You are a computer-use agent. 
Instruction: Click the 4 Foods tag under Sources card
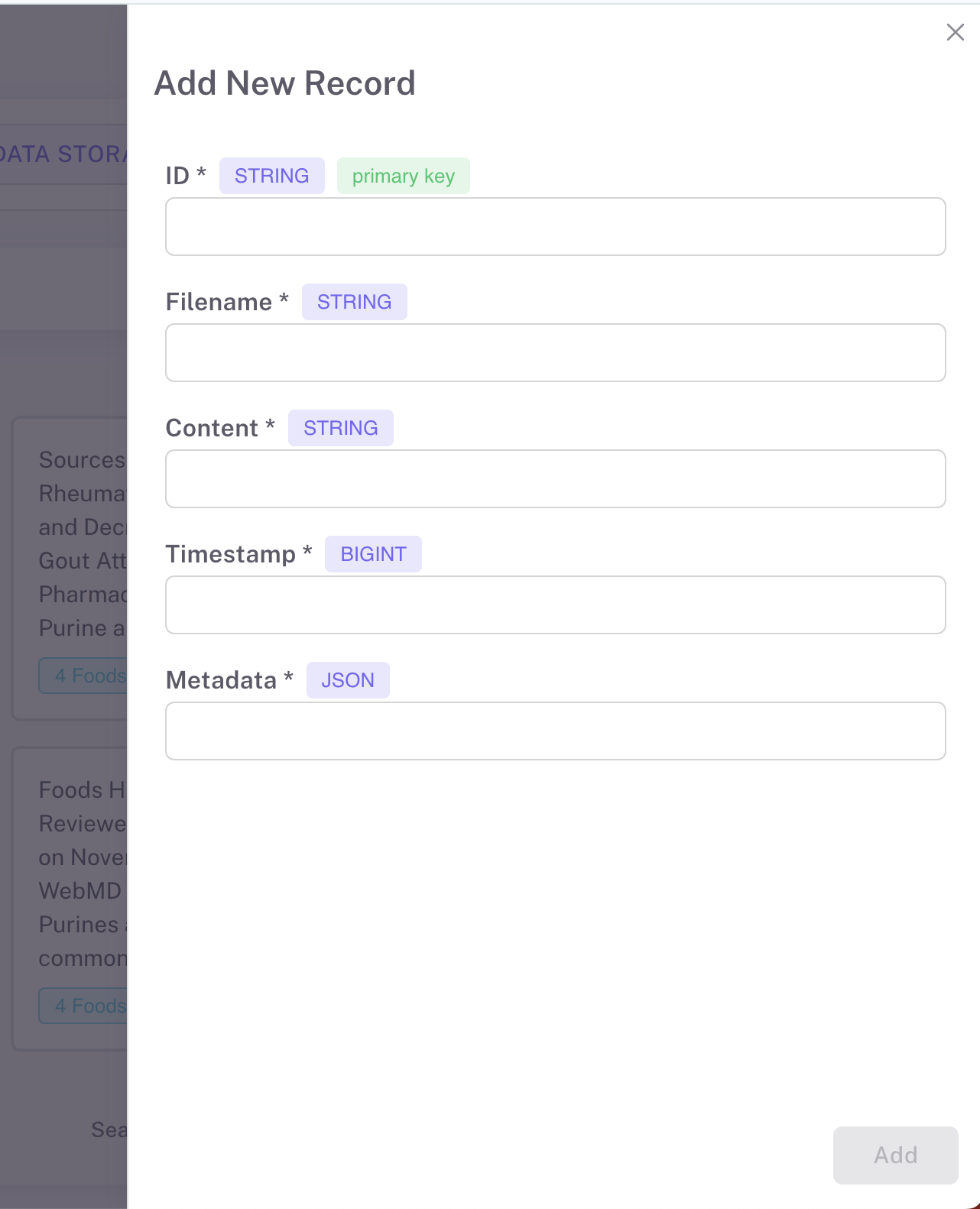pos(84,676)
